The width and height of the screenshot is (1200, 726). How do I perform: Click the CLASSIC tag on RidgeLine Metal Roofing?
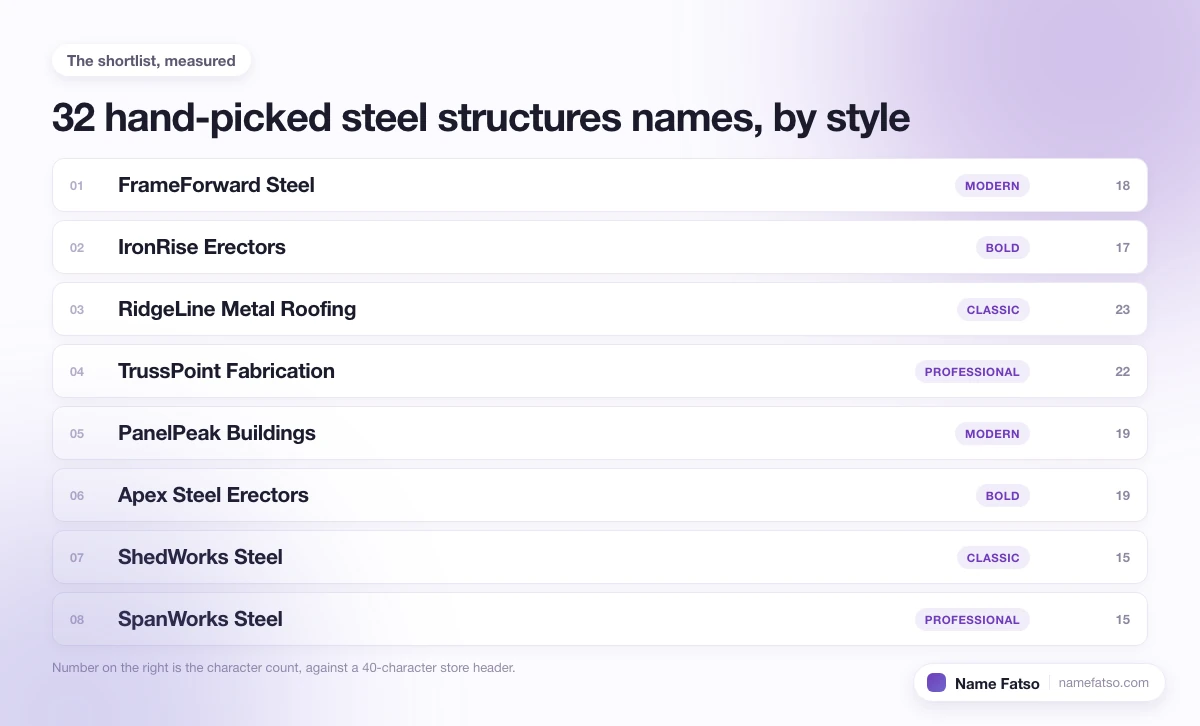coord(993,310)
